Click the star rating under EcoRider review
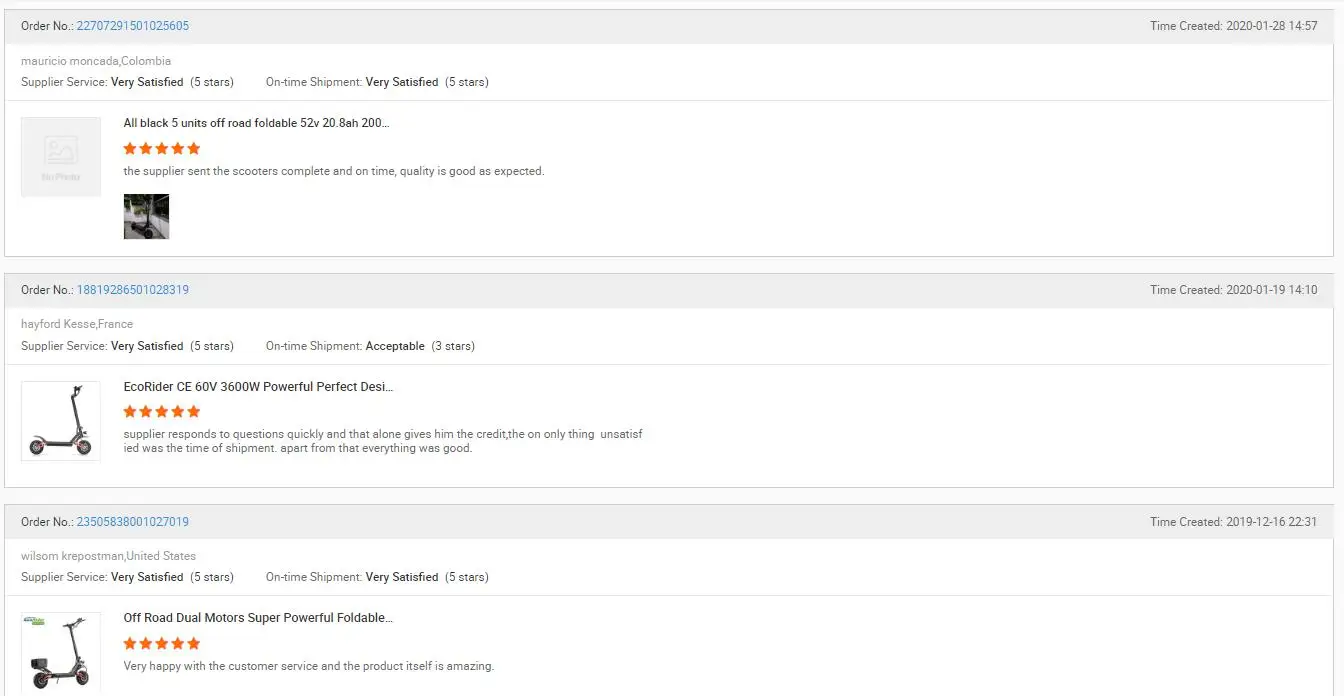 click(x=162, y=411)
